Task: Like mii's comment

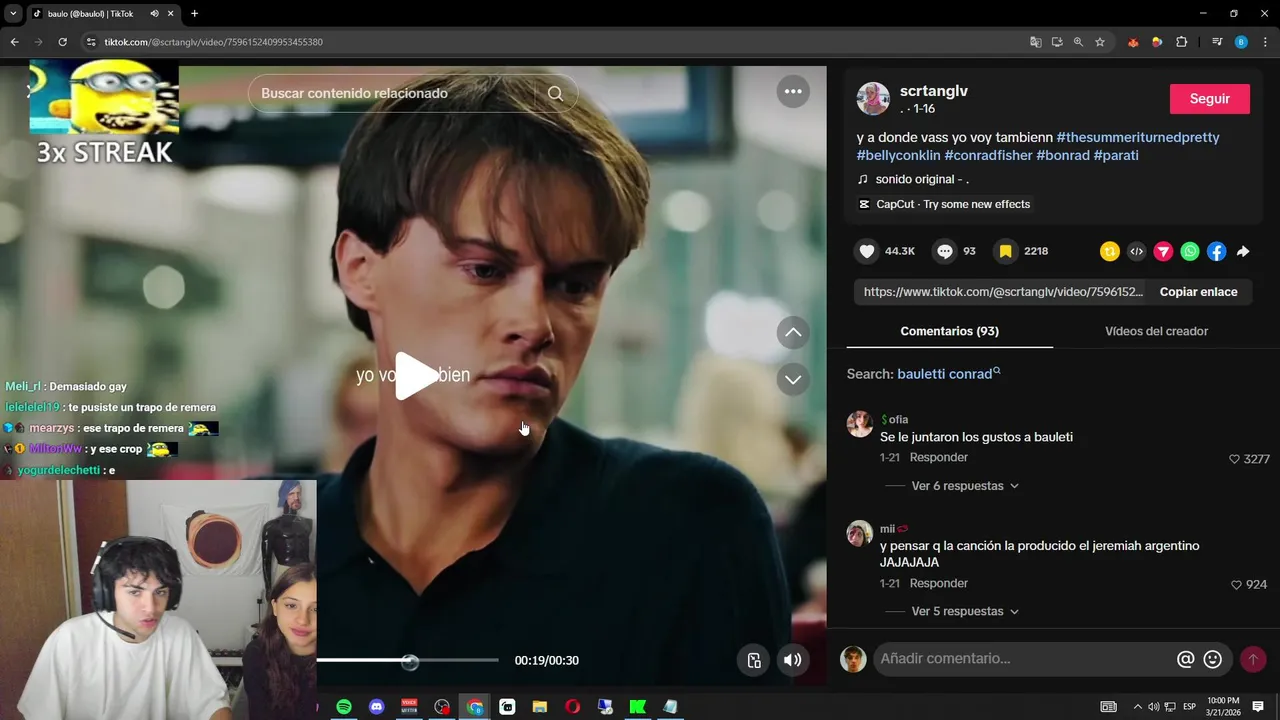Action: [x=1236, y=585]
